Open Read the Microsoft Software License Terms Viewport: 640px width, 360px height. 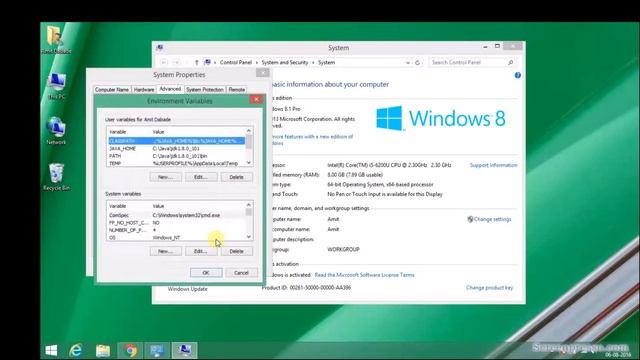(x=364, y=275)
